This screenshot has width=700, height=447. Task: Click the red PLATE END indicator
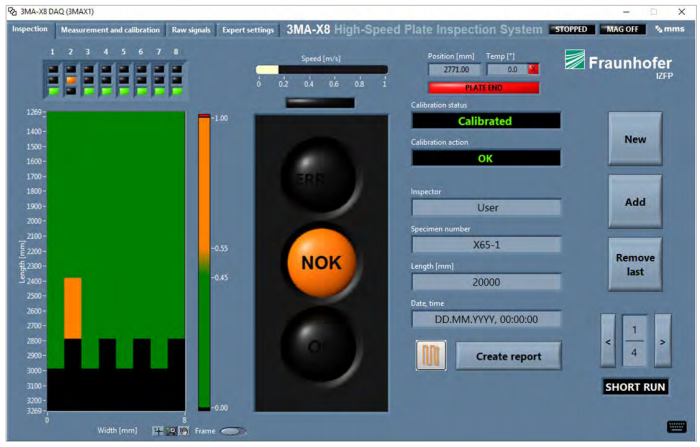coord(483,88)
